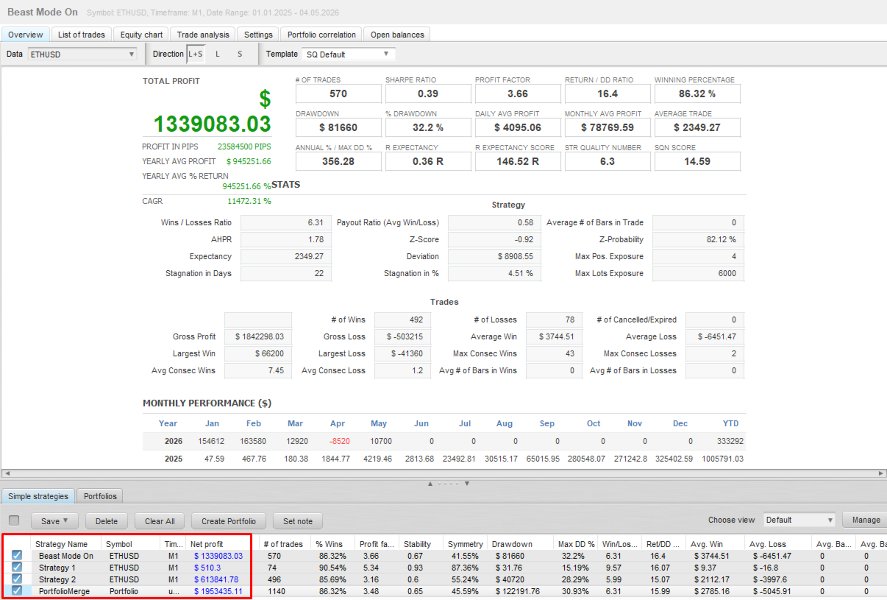Click the Set note button

298,521
